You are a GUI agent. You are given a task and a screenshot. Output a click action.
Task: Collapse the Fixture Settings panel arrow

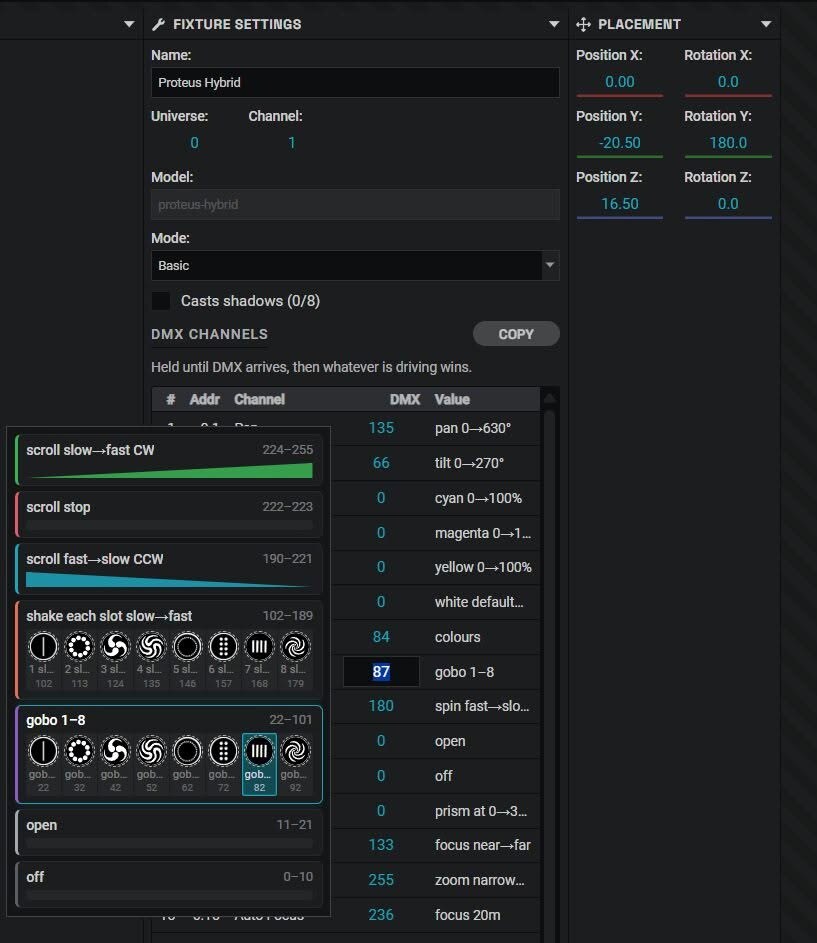point(554,24)
